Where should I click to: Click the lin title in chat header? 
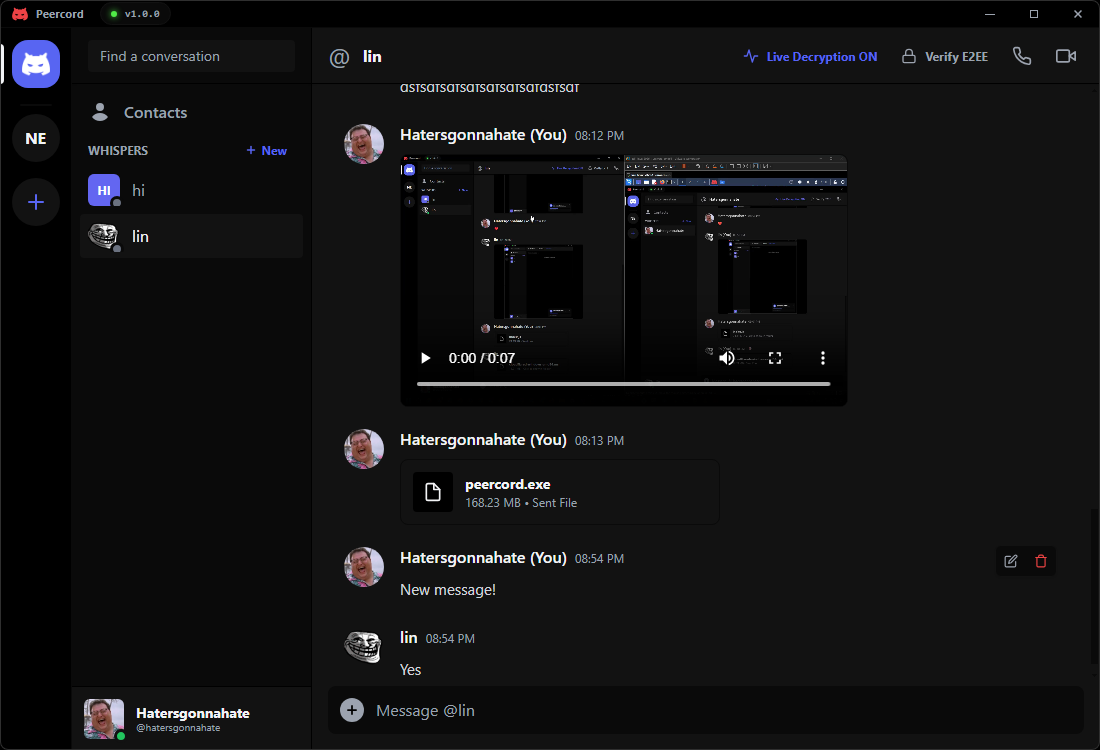tap(373, 57)
